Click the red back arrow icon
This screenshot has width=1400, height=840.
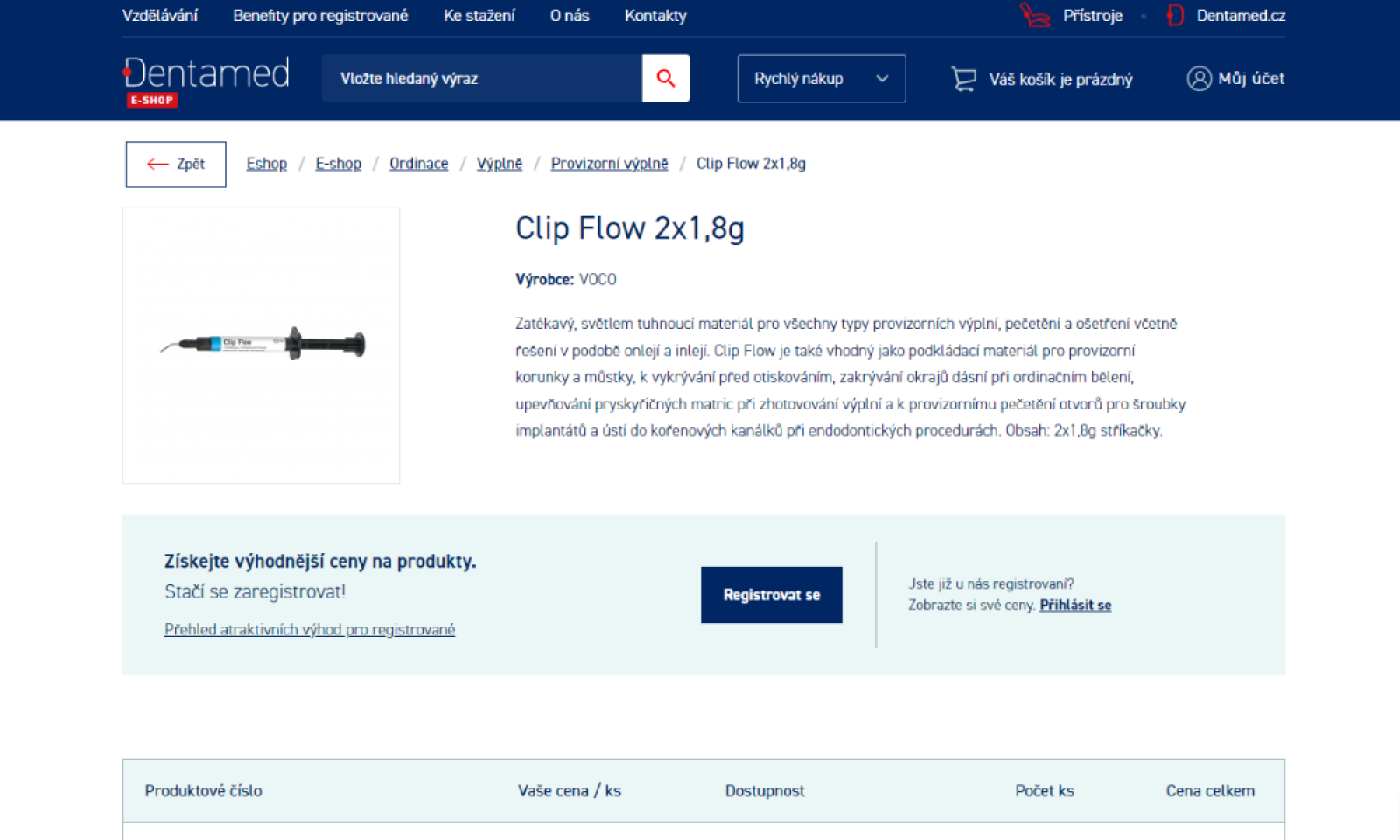pyautogui.click(x=157, y=164)
